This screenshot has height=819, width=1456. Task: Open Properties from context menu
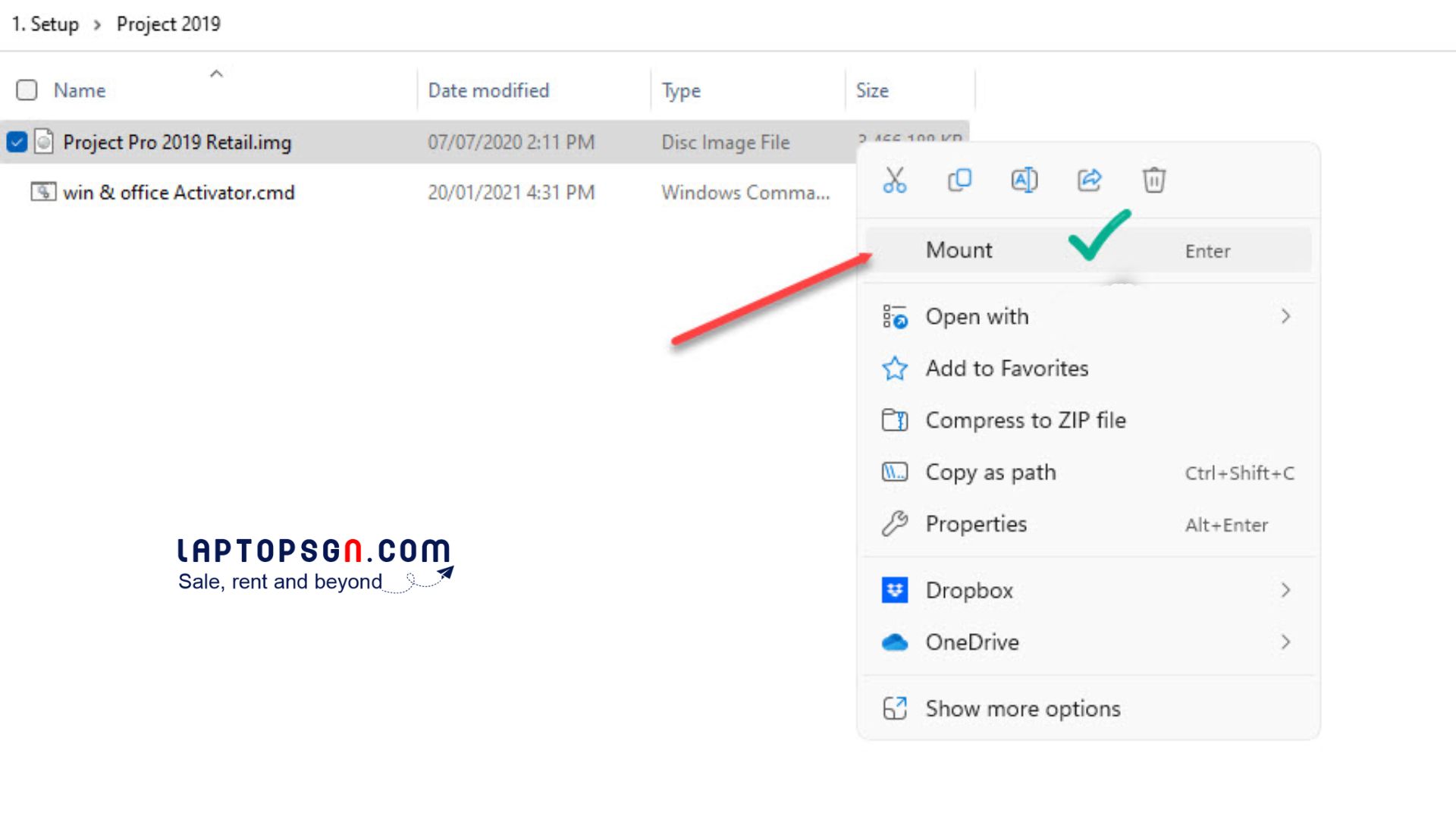coord(976,523)
